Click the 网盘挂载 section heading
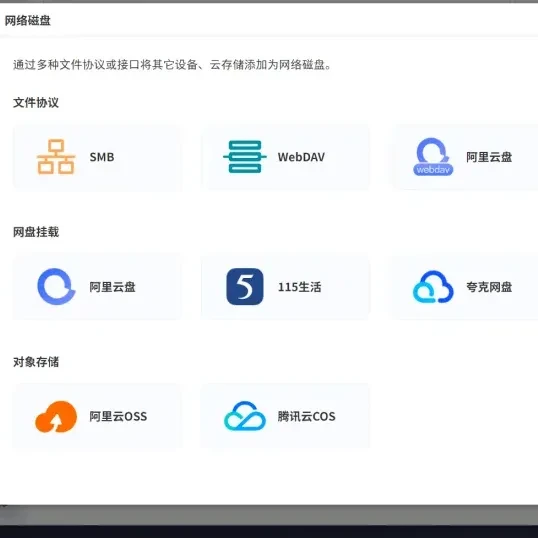538x538 pixels. pos(36,232)
